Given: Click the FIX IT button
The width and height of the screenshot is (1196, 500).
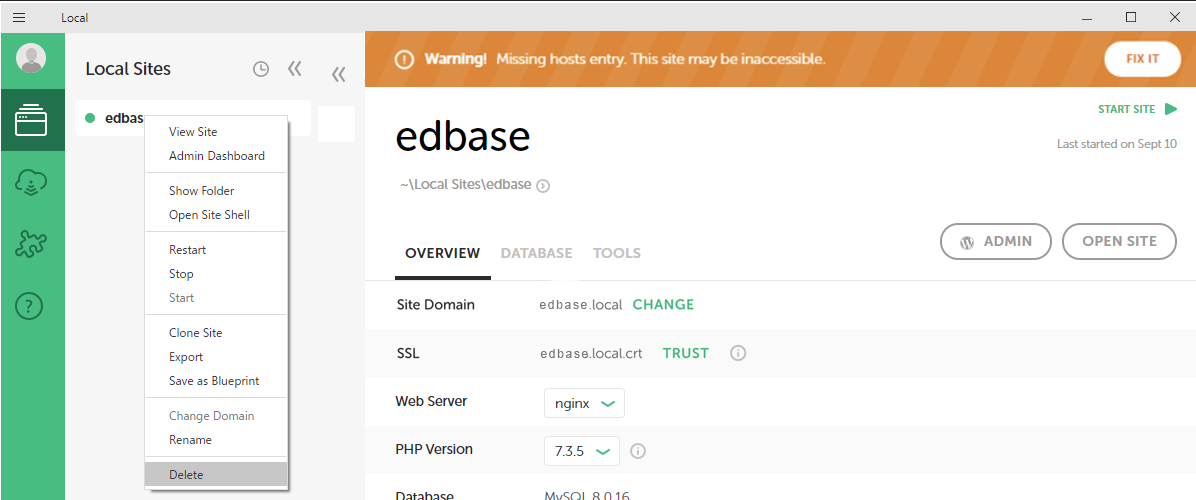Looking at the screenshot, I should point(1142,59).
